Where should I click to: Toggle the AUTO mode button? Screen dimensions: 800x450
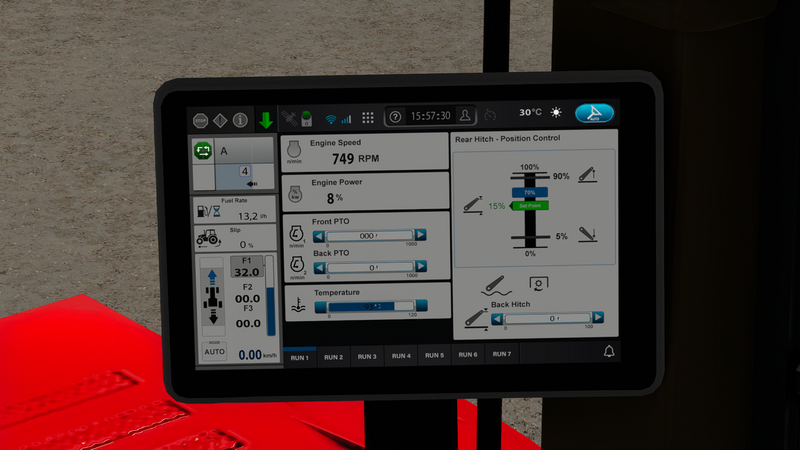pos(215,352)
